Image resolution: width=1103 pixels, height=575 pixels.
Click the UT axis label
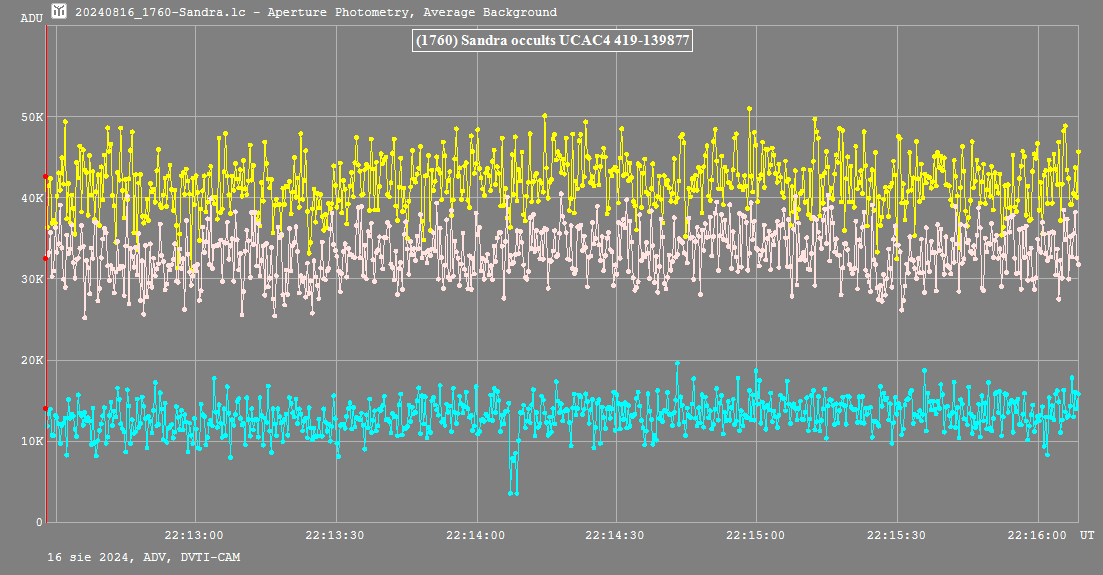1088,535
